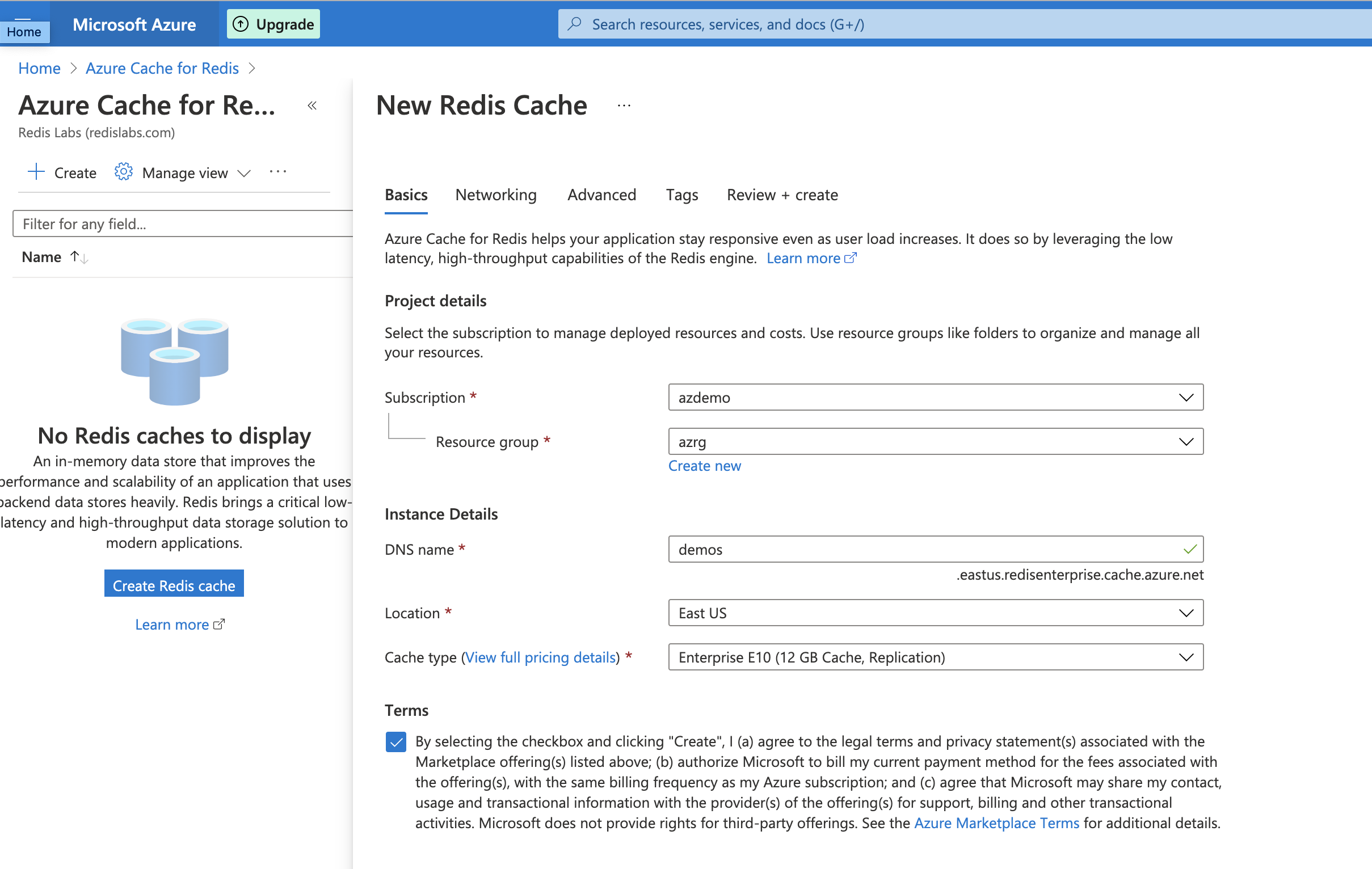Click the Upgrade button

click(273, 24)
